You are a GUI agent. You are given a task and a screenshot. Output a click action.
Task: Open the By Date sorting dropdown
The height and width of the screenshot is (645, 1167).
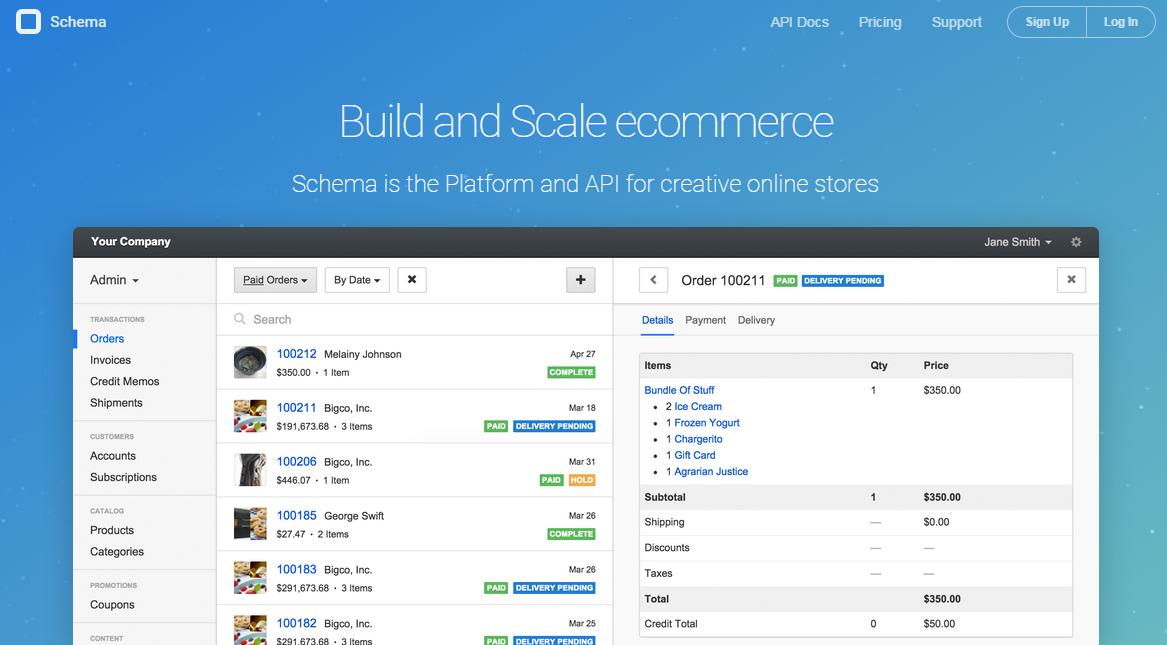356,280
